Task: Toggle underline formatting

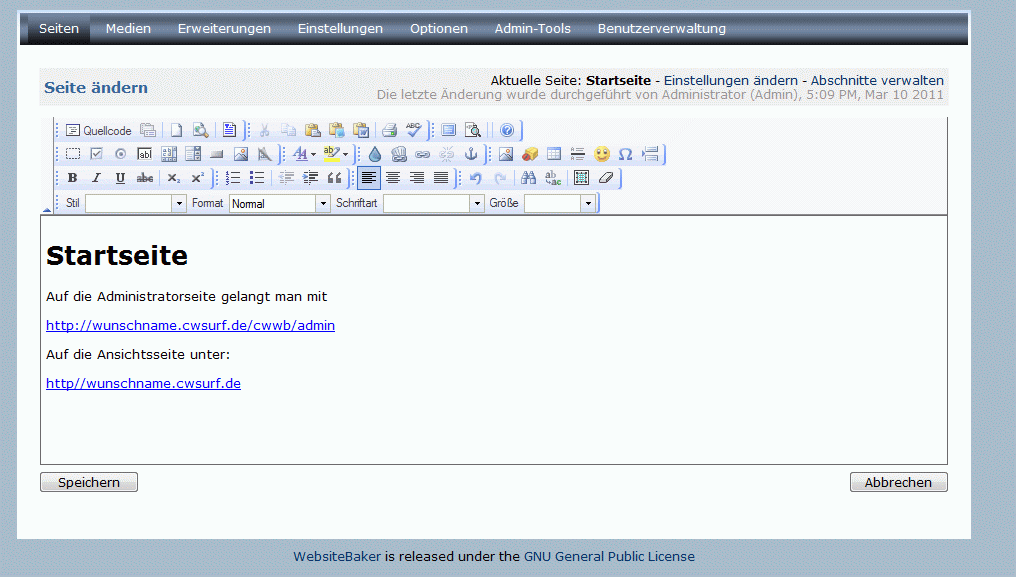Action: click(120, 178)
